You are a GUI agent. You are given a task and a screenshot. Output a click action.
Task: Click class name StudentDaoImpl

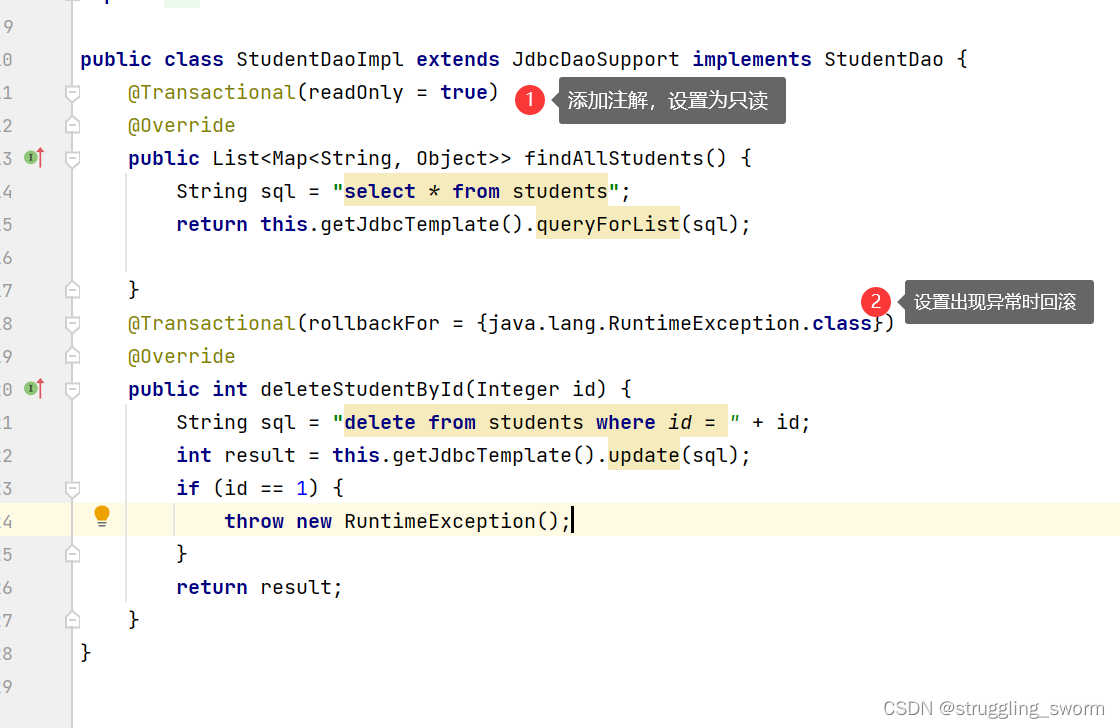(319, 59)
